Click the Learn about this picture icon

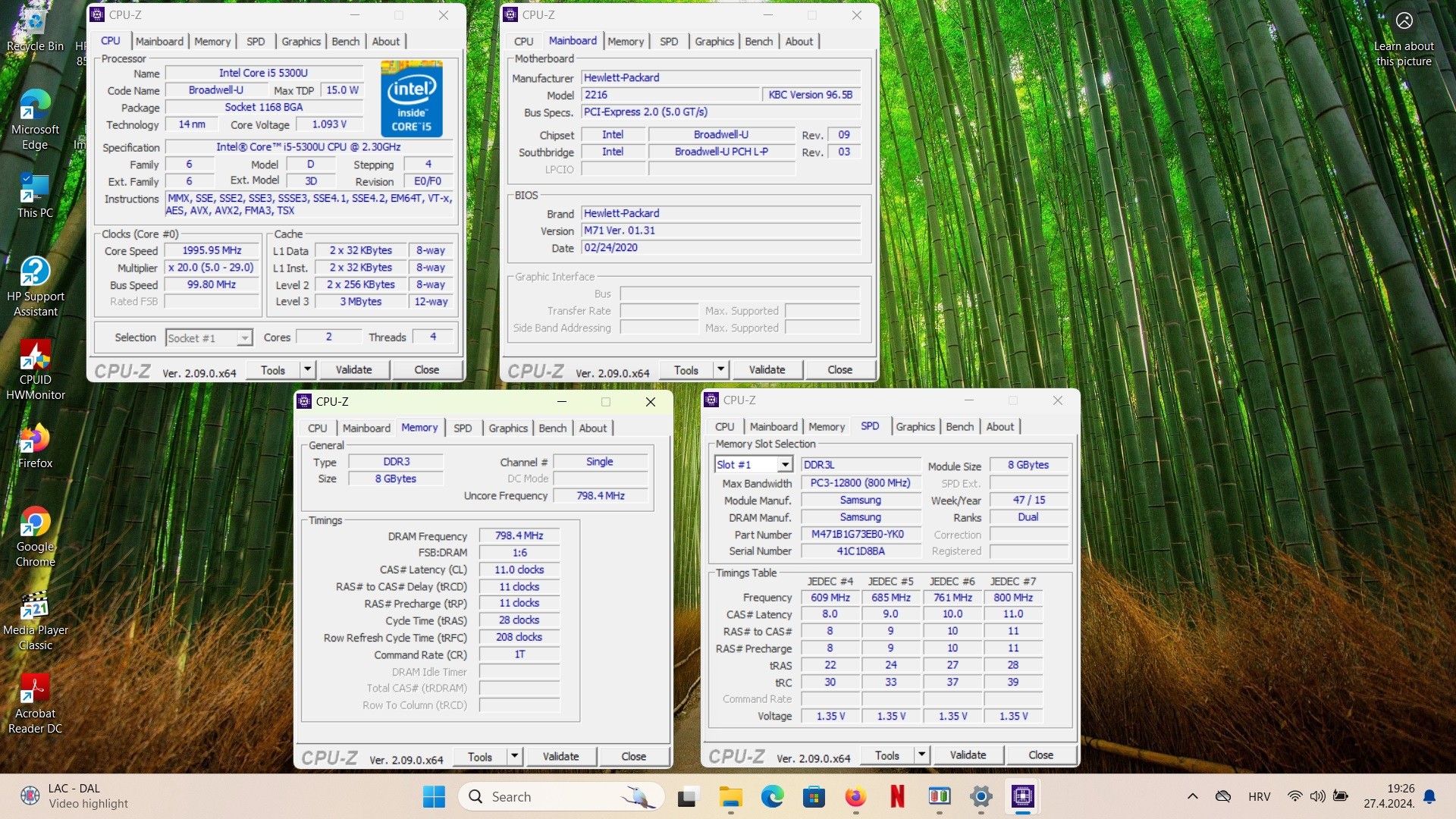[1404, 21]
